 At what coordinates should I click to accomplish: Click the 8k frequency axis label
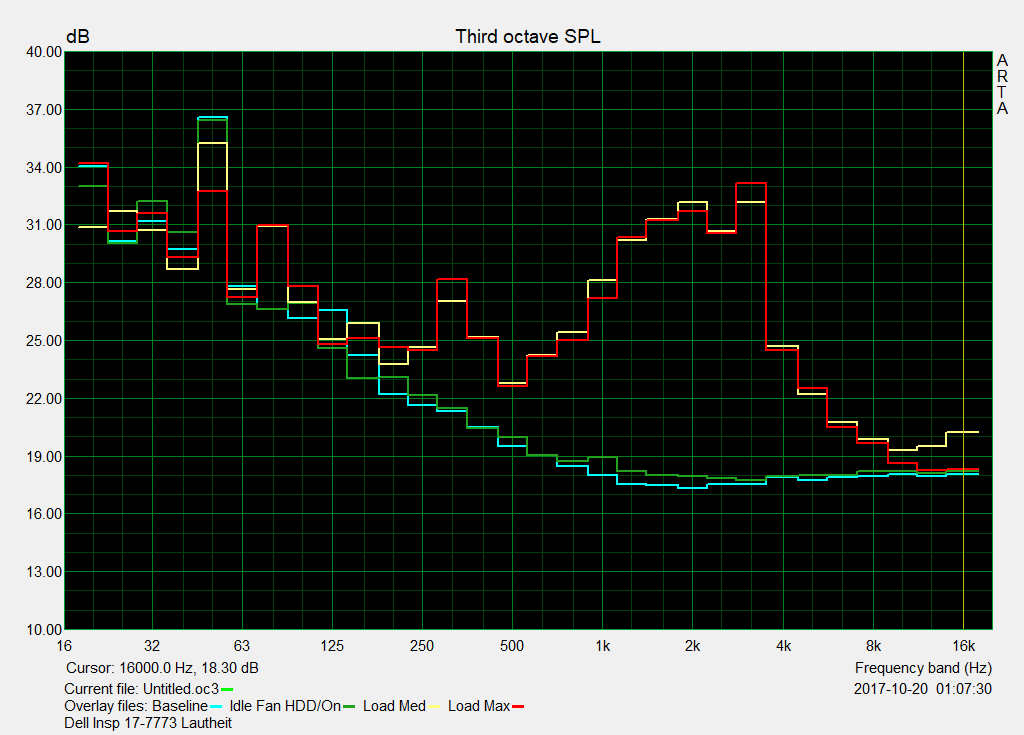[x=873, y=646]
